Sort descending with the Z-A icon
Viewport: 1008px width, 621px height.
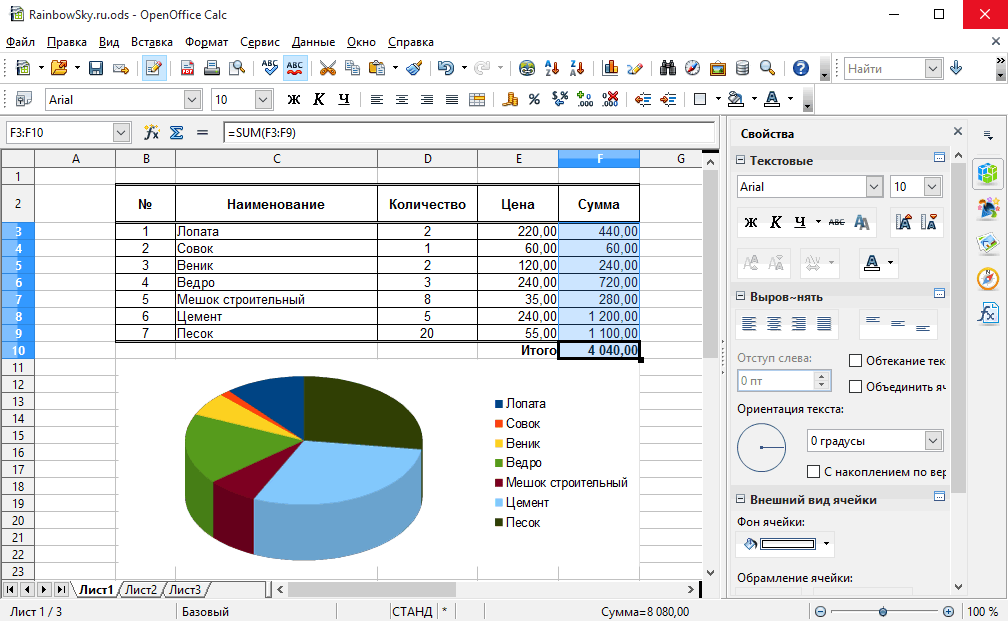click(x=577, y=68)
